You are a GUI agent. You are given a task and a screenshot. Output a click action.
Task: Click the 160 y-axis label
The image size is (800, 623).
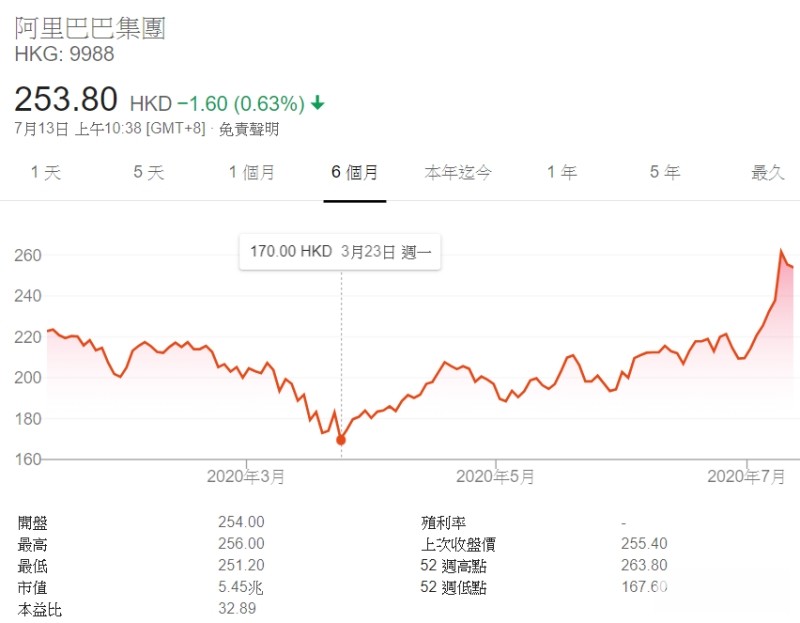pyautogui.click(x=28, y=459)
